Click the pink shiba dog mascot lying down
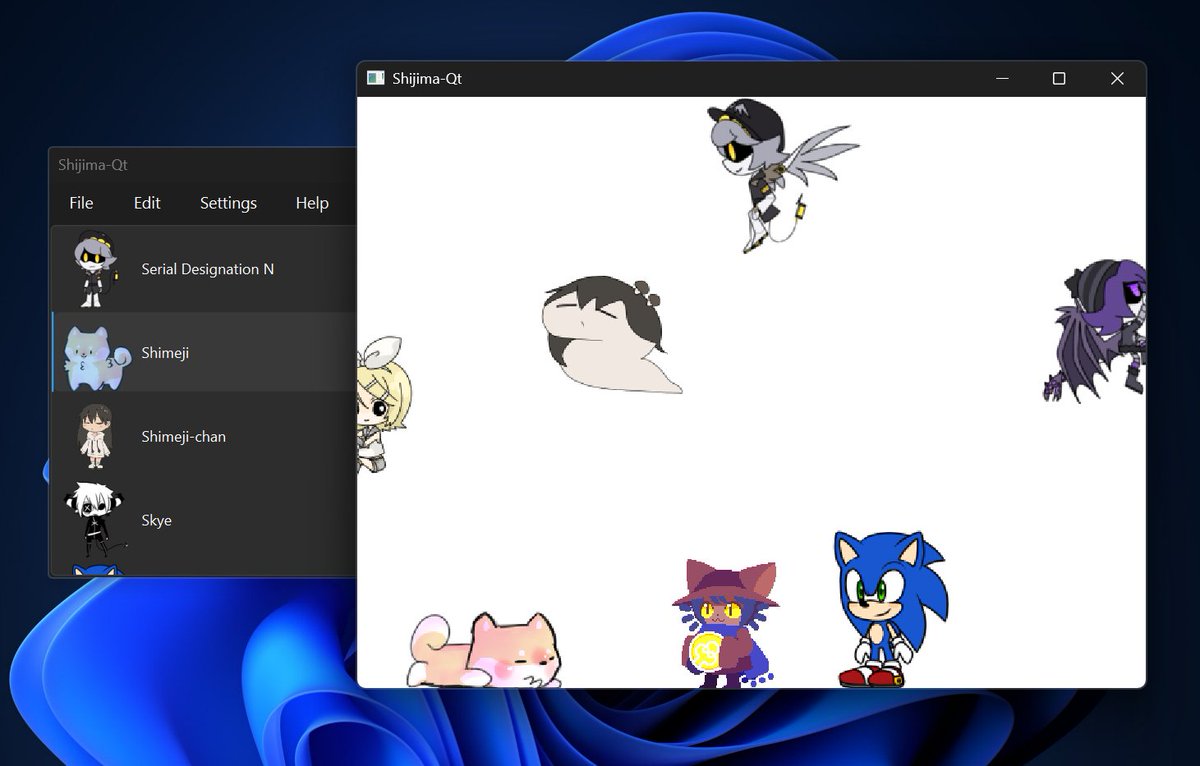Viewport: 1200px width, 766px height. coord(484,651)
